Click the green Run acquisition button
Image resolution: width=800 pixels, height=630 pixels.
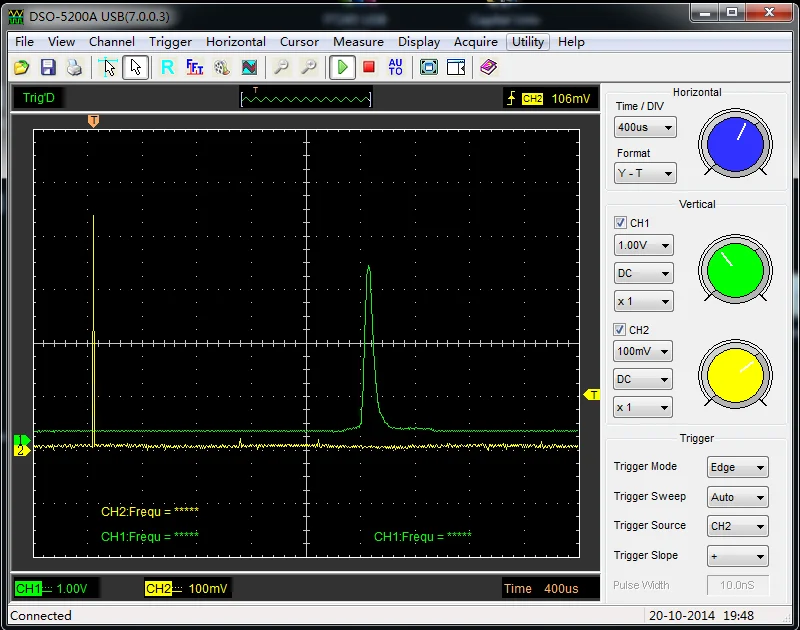click(343, 67)
